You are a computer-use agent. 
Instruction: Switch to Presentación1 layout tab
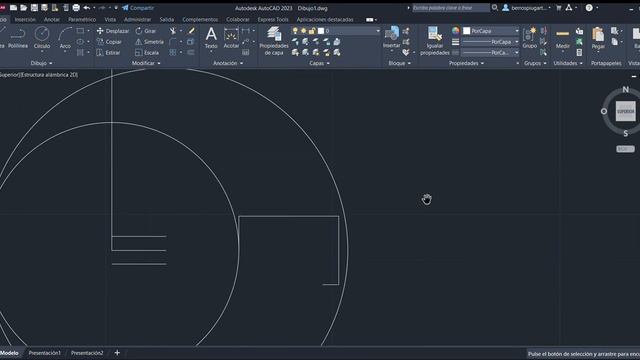pos(44,353)
